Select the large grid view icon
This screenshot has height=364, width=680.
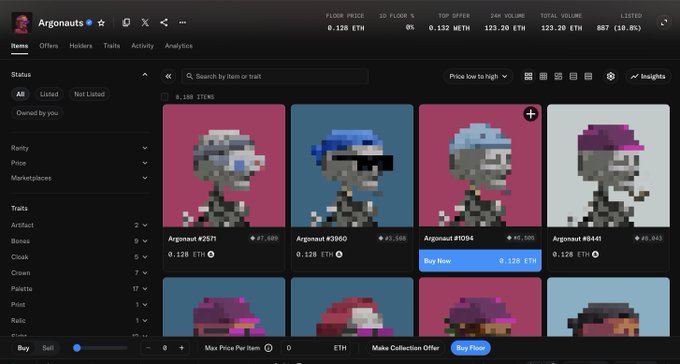(x=528, y=76)
